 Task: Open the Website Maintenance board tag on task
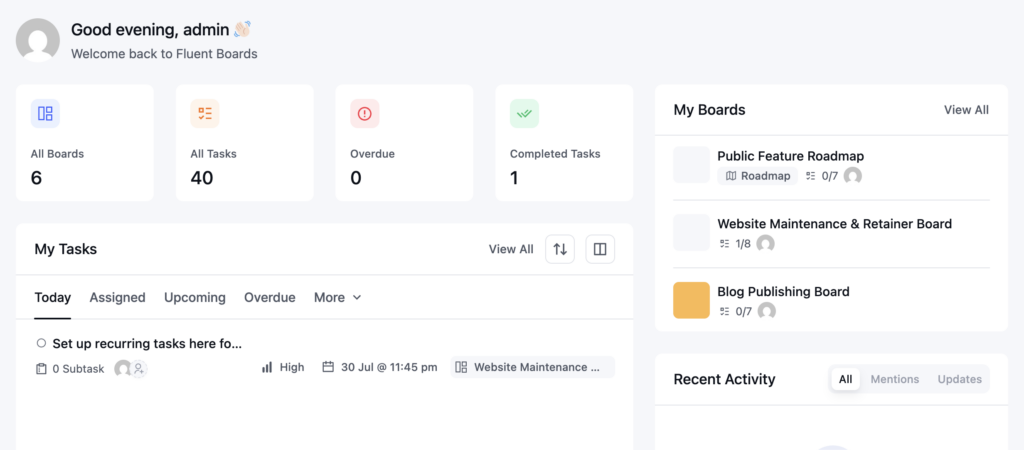533,367
